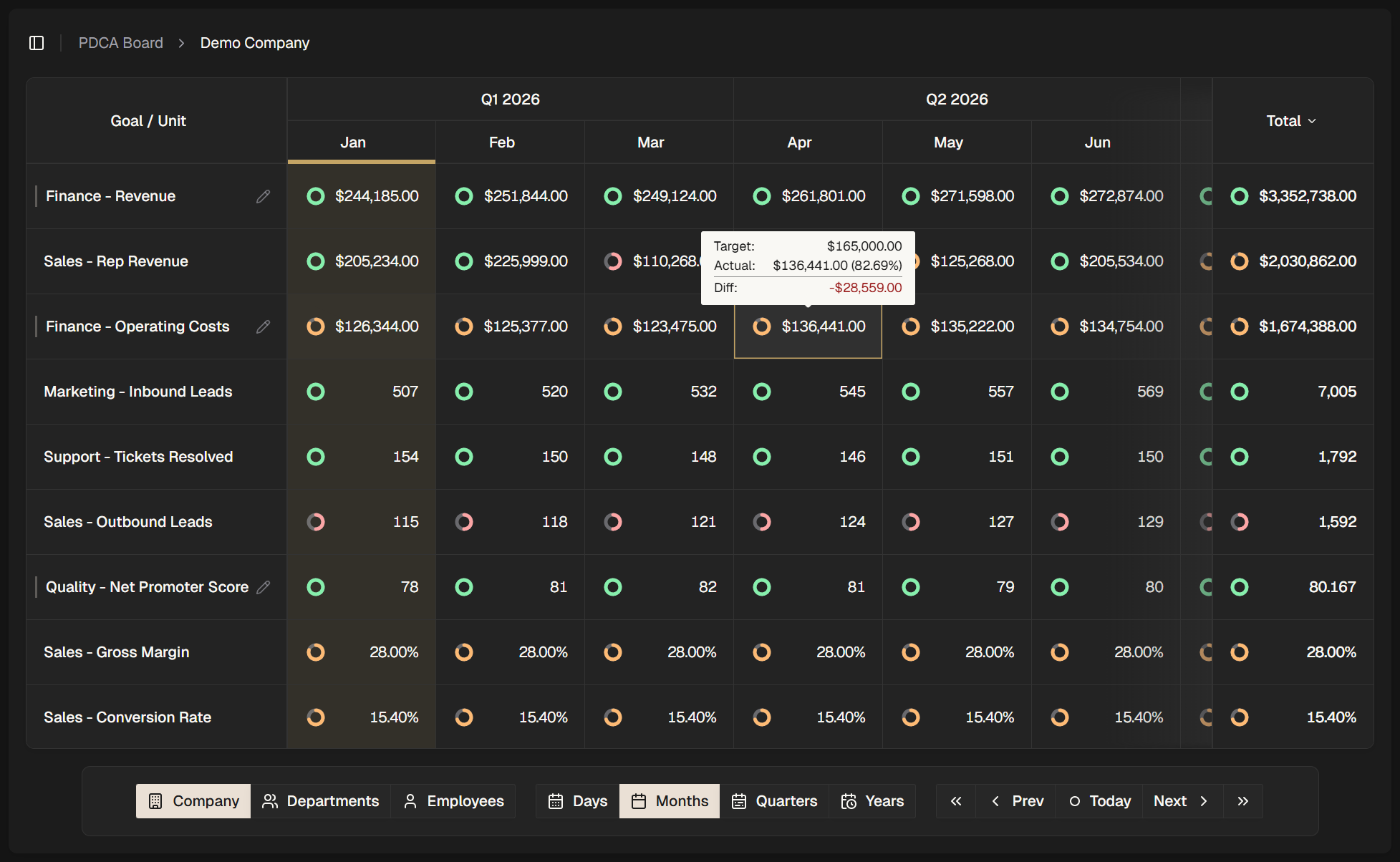Switch view to Company scope

click(x=193, y=801)
